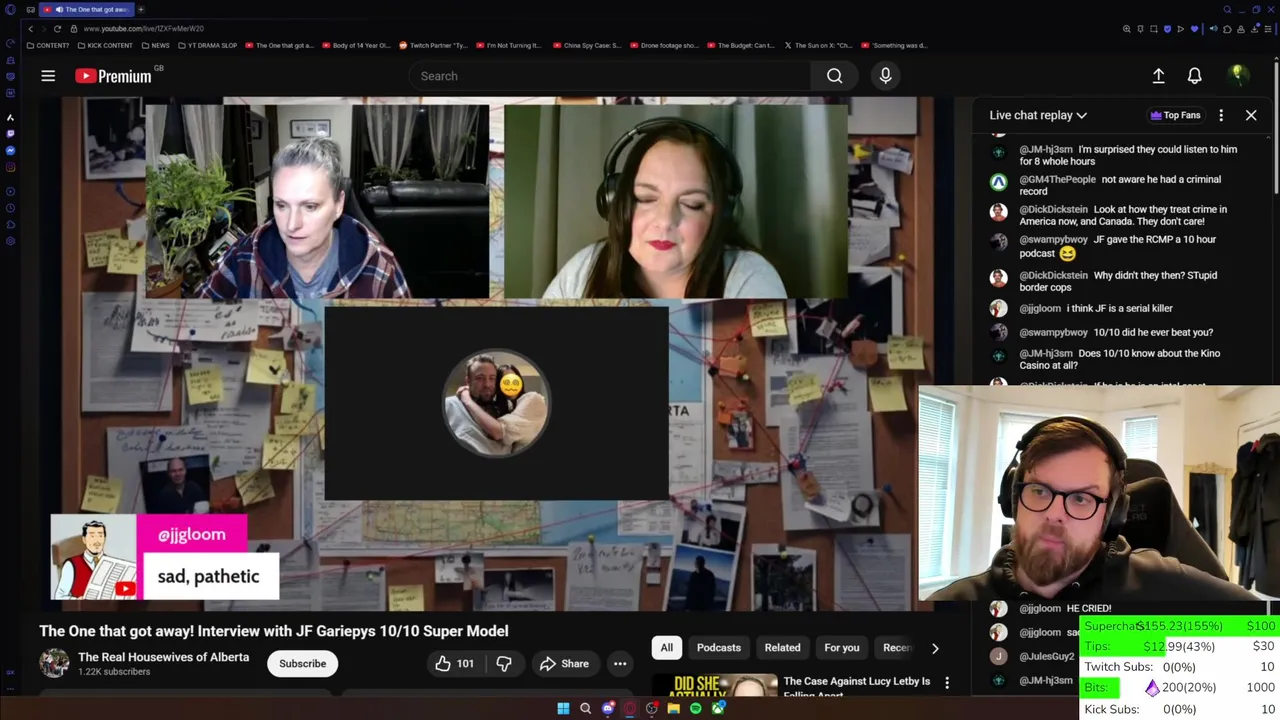Open the Windows Start button

[x=563, y=709]
